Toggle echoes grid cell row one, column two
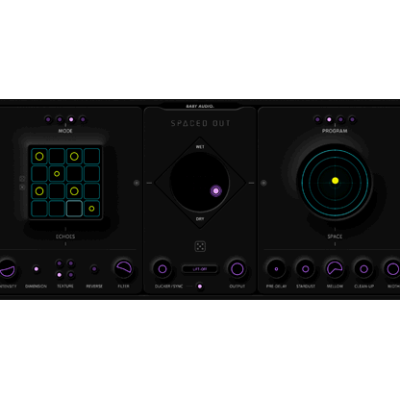Image resolution: width=400 pixels, height=400 pixels. coord(57,156)
